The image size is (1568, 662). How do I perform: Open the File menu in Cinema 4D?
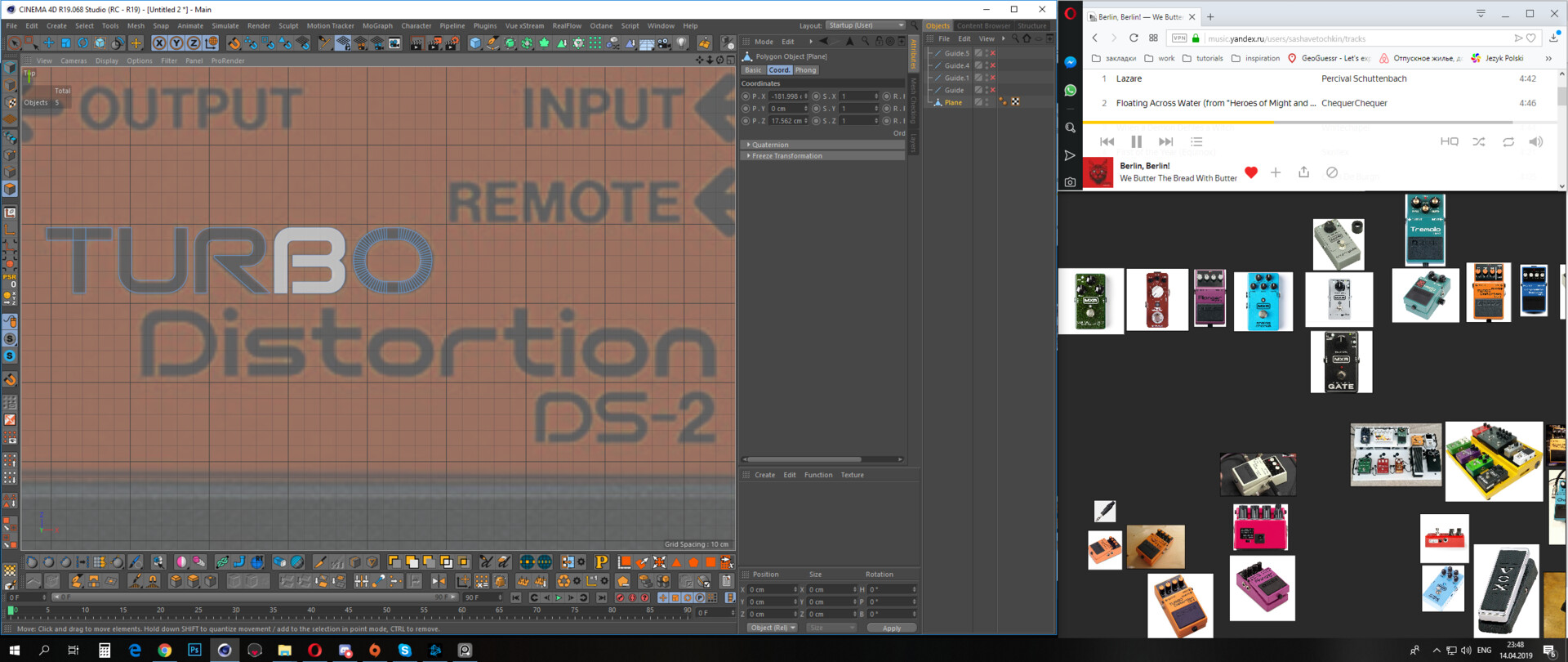11,25
